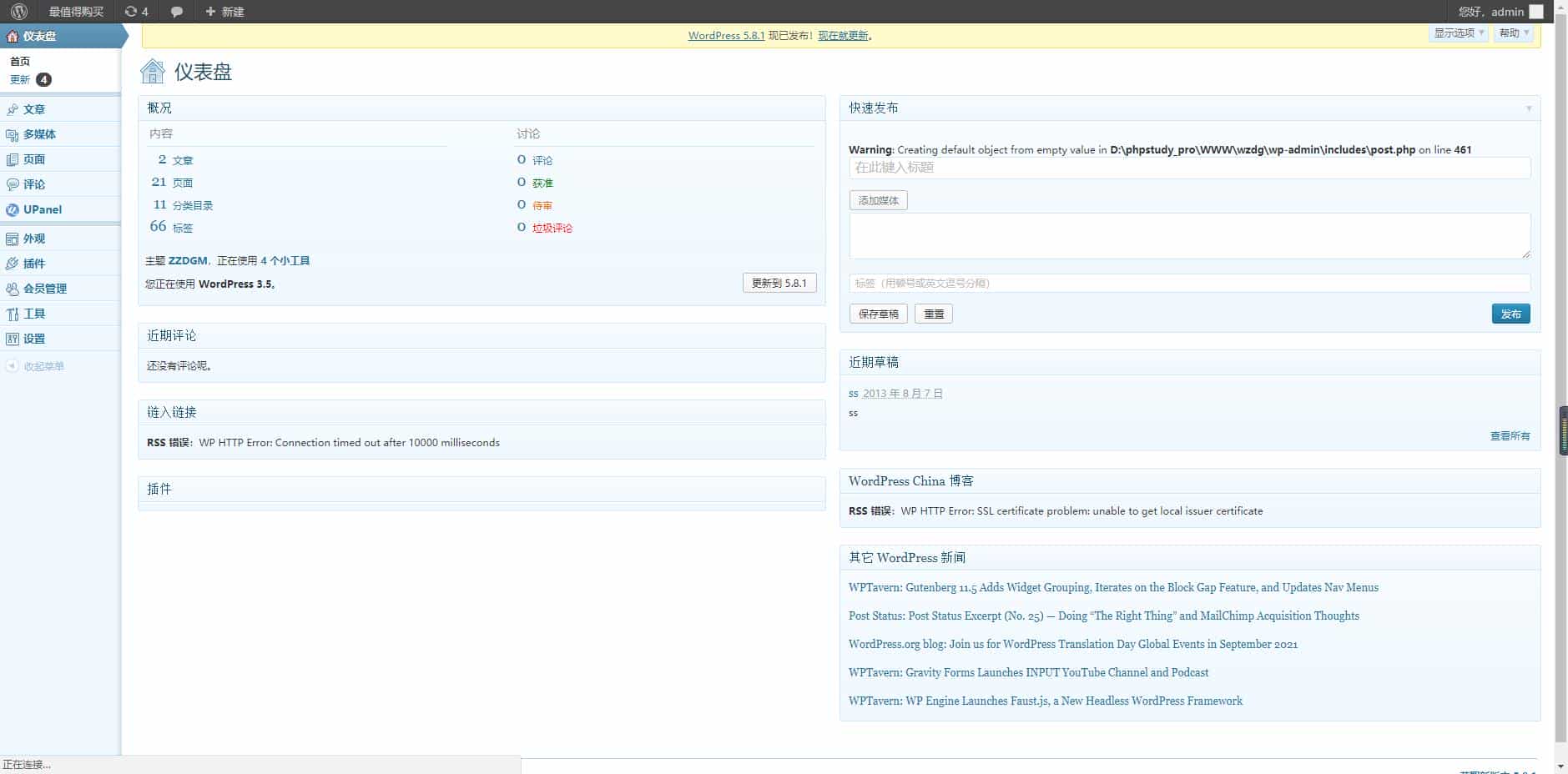Click the 查看所有 drafts link
1568x774 pixels.
pos(1510,436)
